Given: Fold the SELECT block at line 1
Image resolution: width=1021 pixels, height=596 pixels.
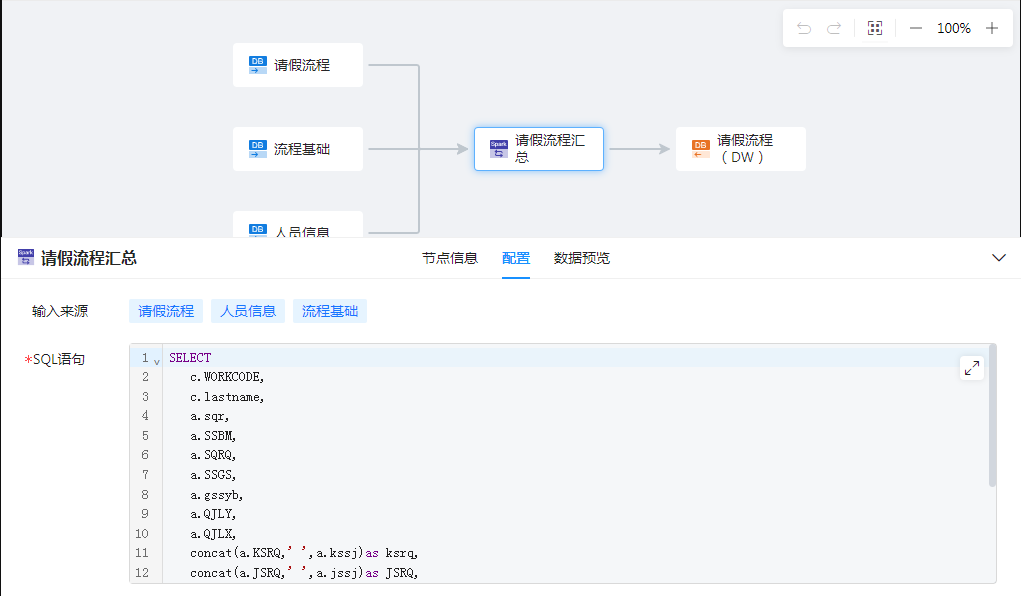Looking at the screenshot, I should 157,360.
